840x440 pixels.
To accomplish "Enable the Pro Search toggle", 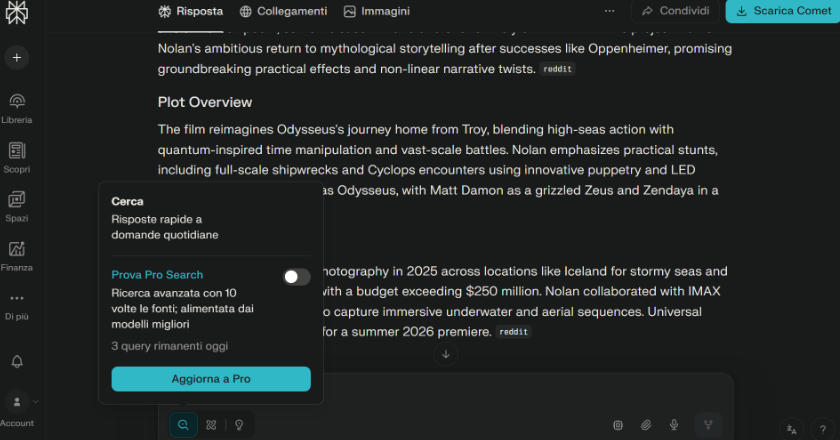I will [296, 277].
